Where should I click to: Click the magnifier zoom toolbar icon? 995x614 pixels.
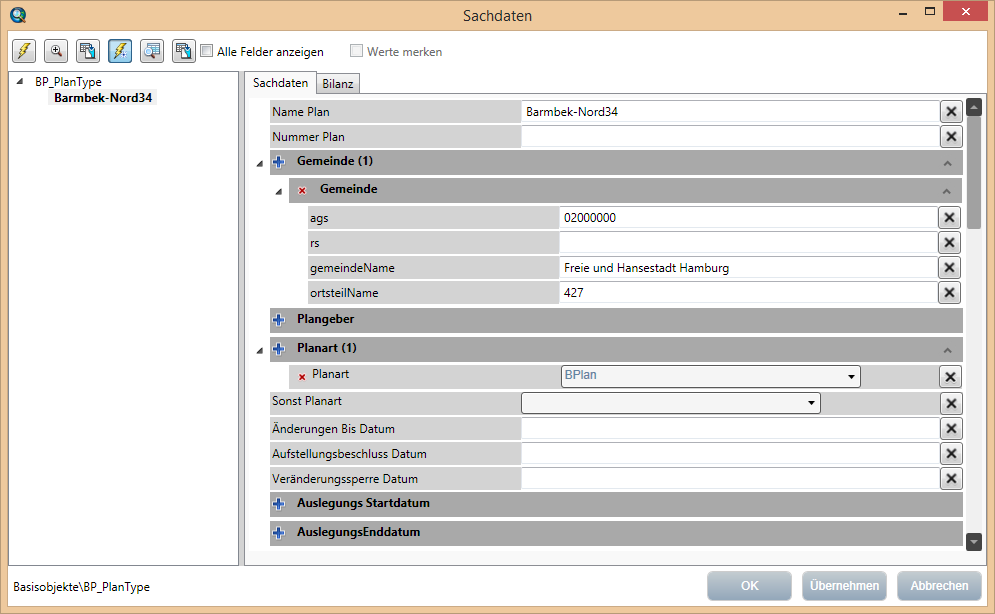point(56,51)
